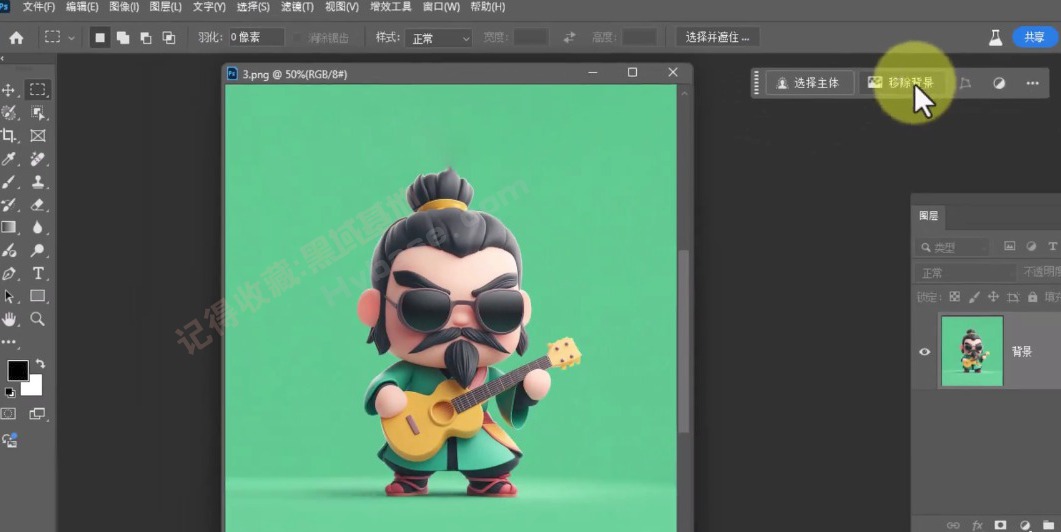The width and height of the screenshot is (1061, 532).
Task: Click the 选择主体 button
Action: pyautogui.click(x=808, y=83)
